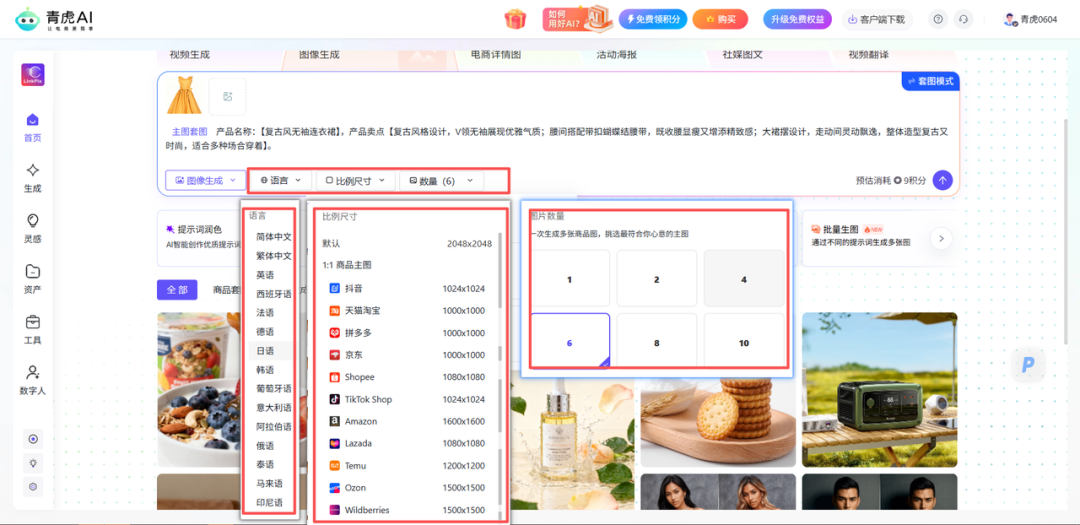
Task: Click the bottom sidebar circle target icon
Action: pos(32,439)
